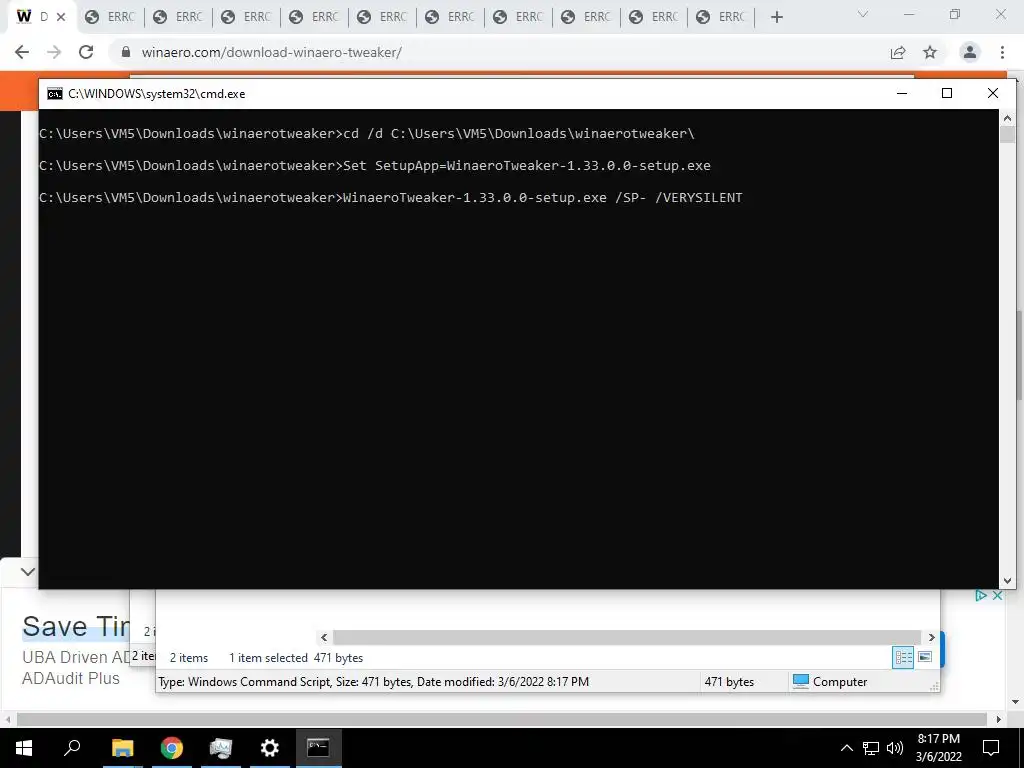Image resolution: width=1024 pixels, height=768 pixels.
Task: Switch to the second ERRC tab
Action: (x=178, y=17)
